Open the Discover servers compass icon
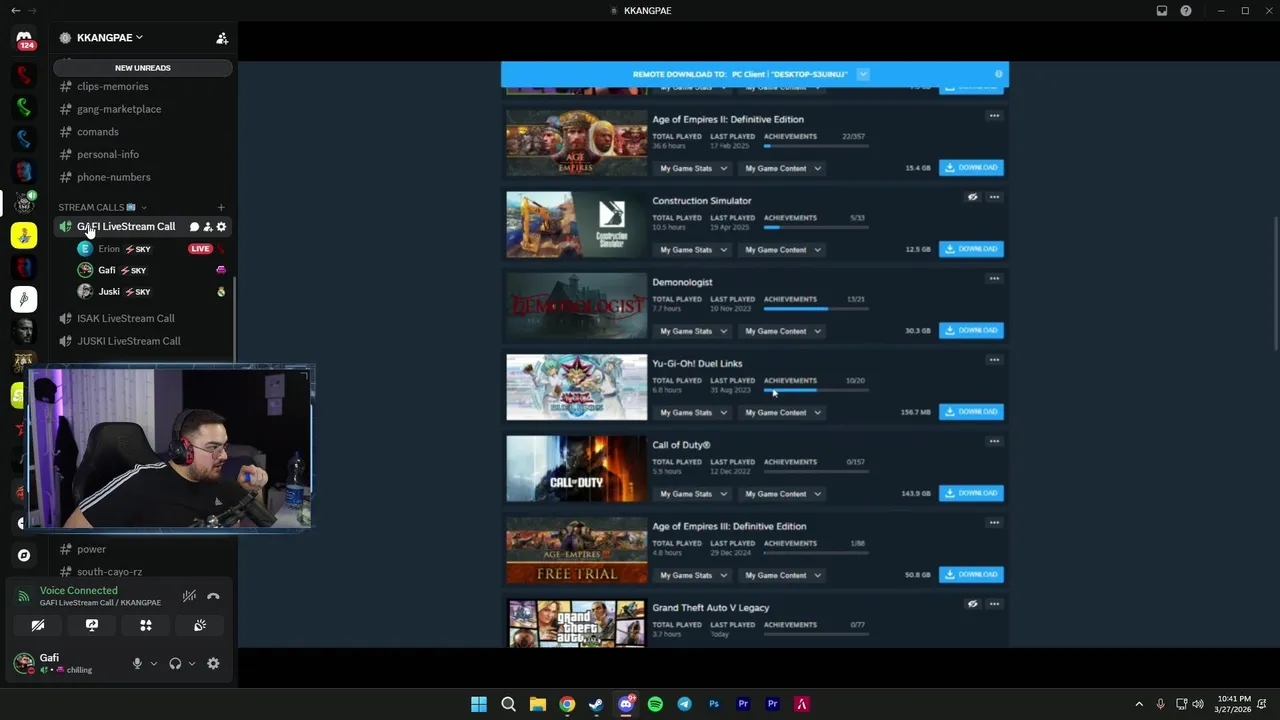 (24, 555)
